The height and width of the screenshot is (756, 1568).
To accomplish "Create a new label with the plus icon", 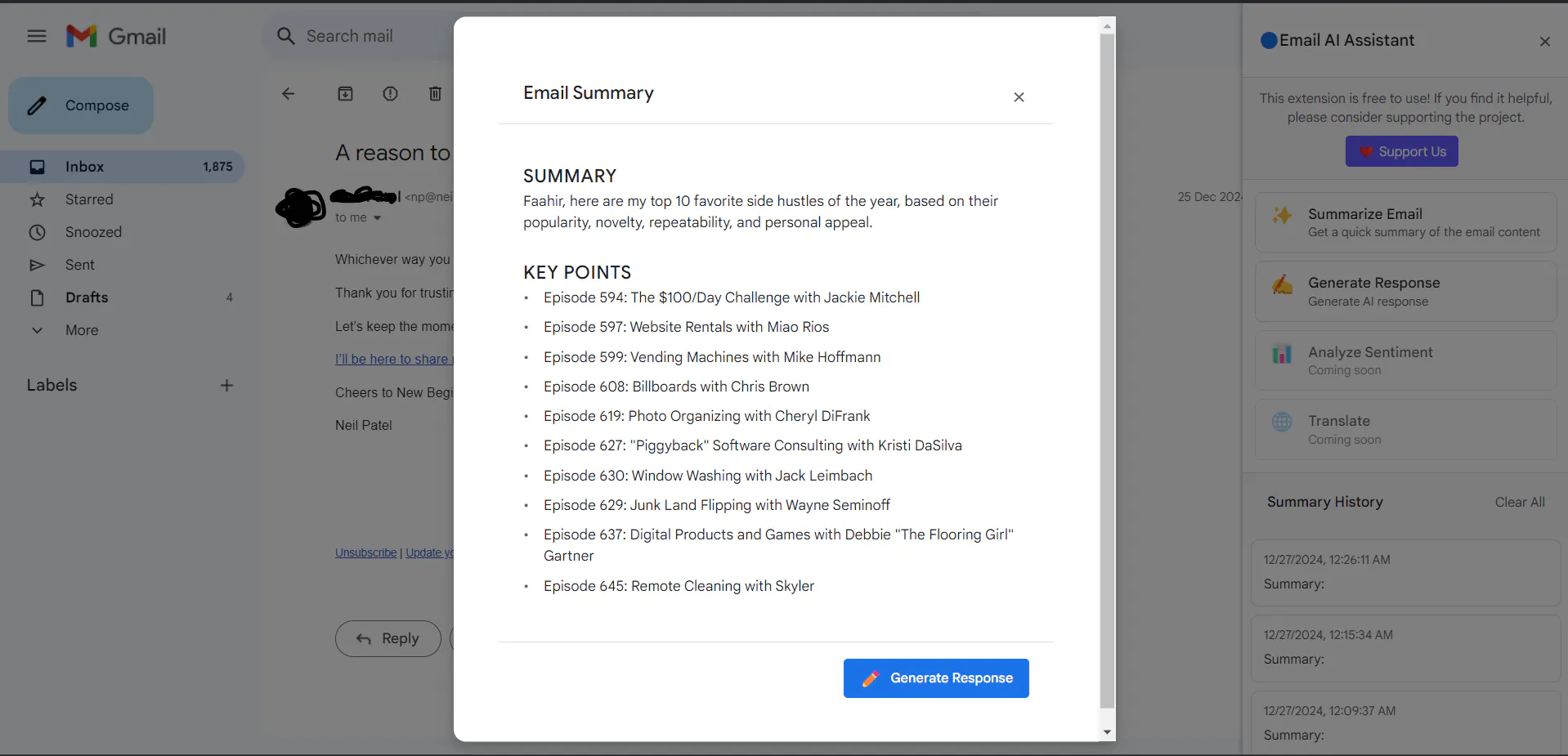I will click(x=227, y=385).
